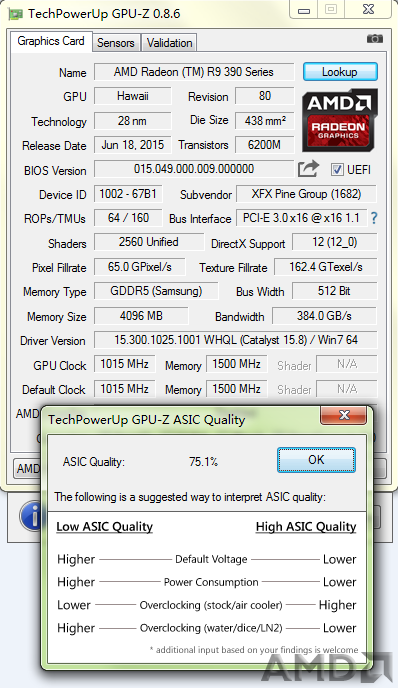Click the Default Clock row Memory 1500 MHz field

point(237,389)
